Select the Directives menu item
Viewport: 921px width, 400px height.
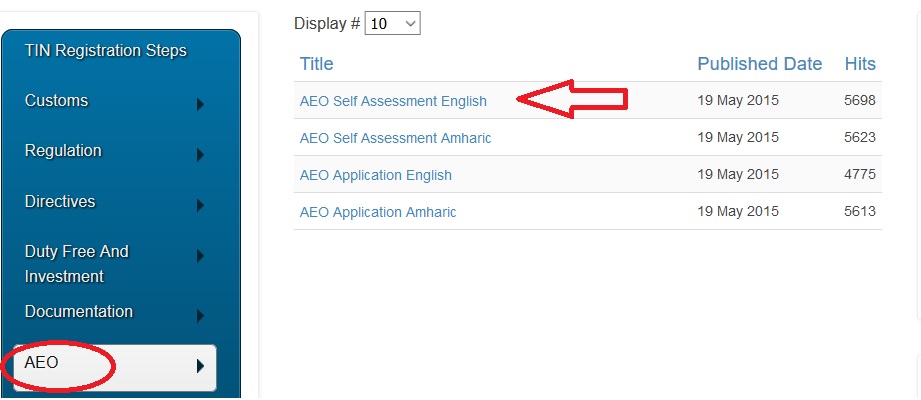point(60,202)
